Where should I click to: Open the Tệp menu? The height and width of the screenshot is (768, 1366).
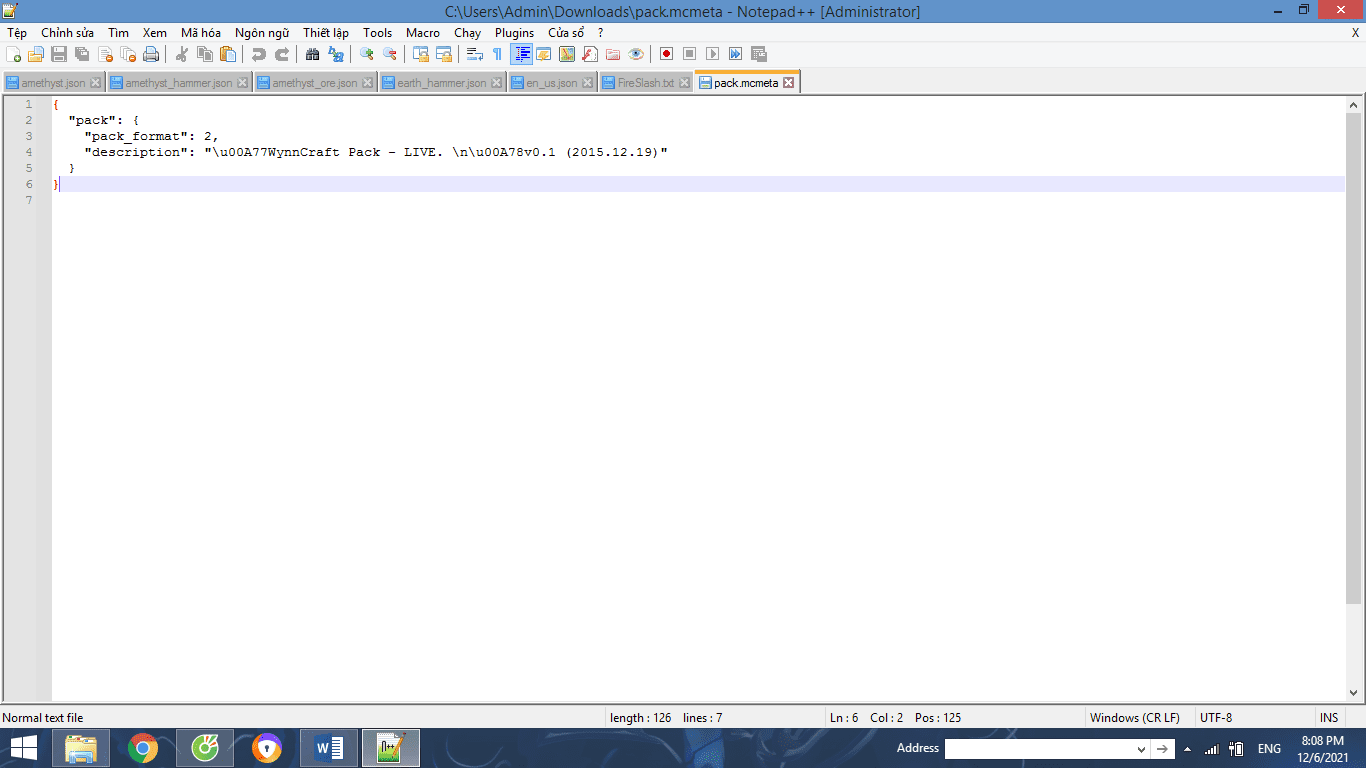(17, 33)
